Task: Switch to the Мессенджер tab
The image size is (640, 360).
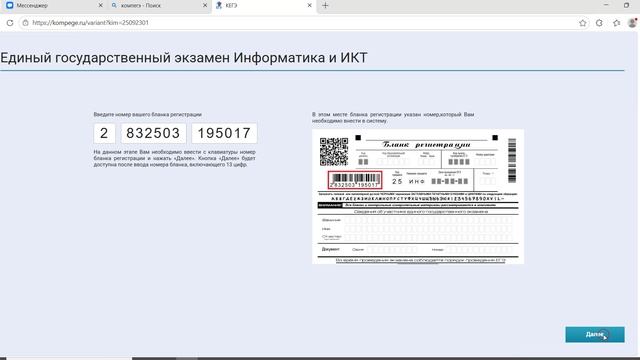Action: click(x=53, y=6)
